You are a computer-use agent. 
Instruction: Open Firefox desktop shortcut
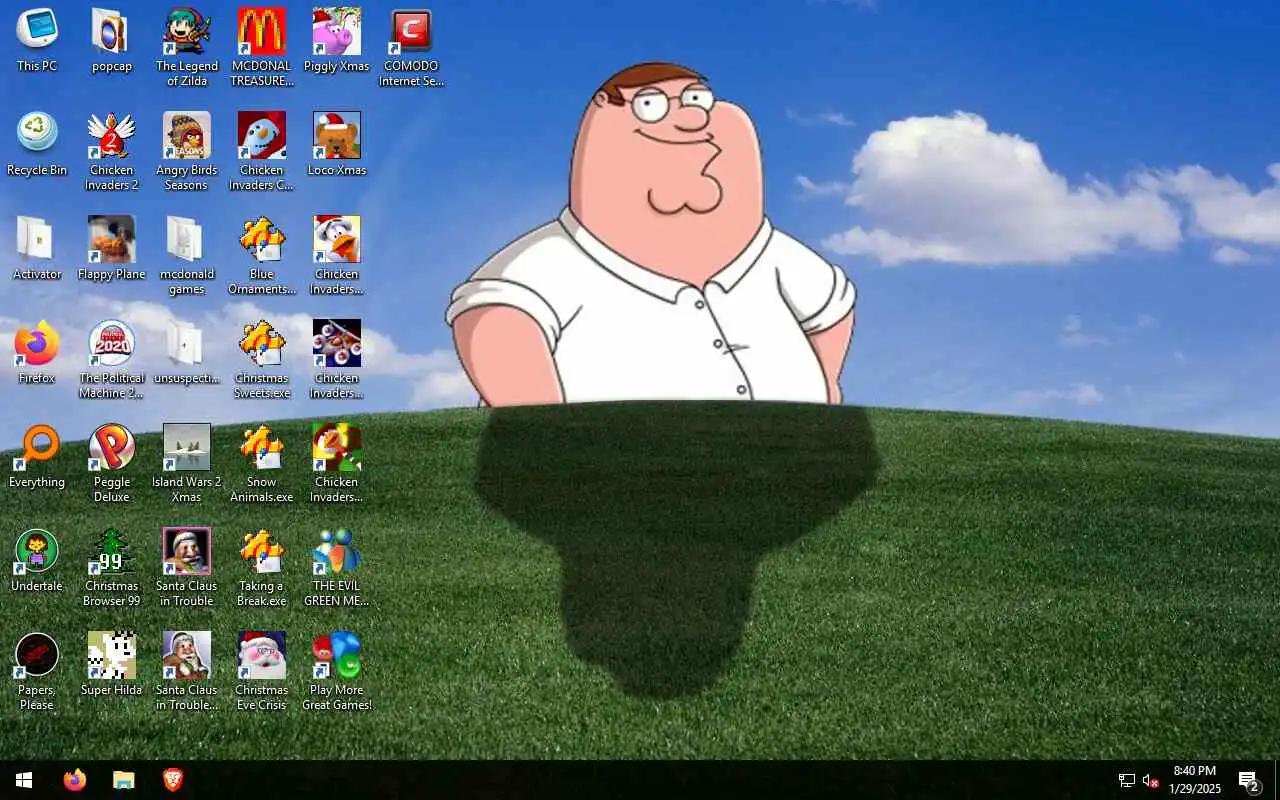tap(37, 352)
